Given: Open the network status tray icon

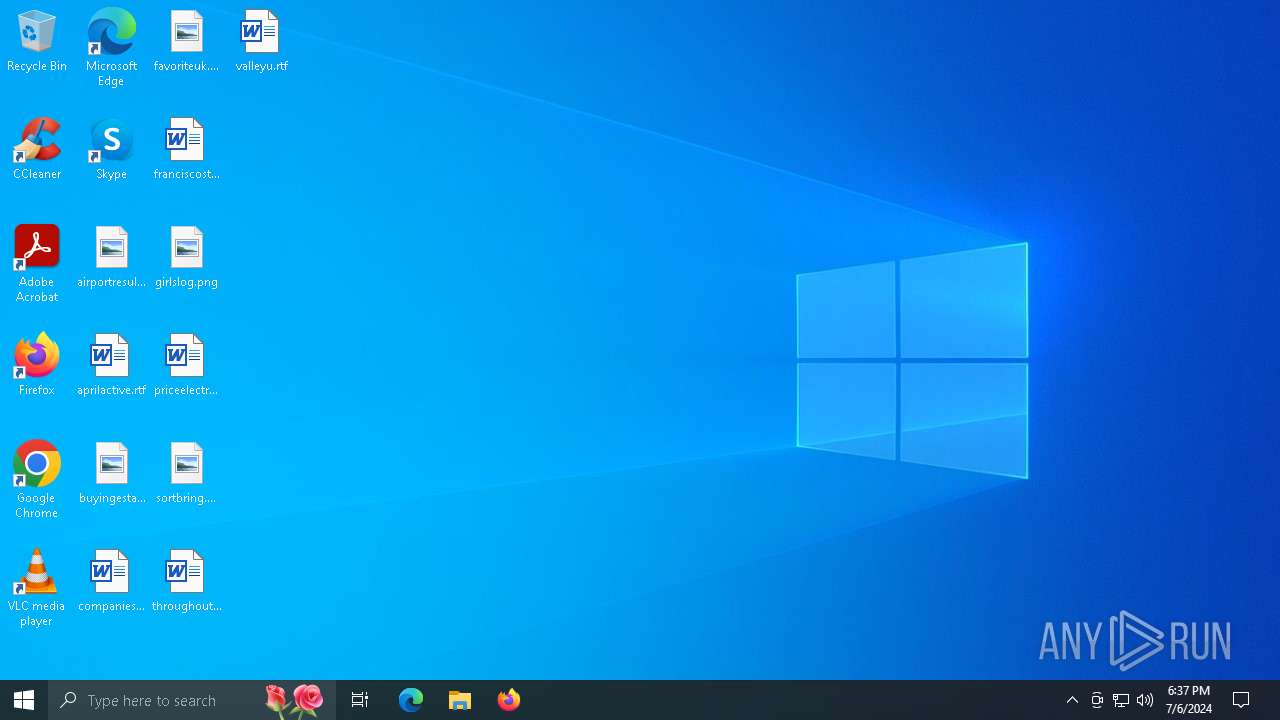Looking at the screenshot, I should click(1121, 700).
